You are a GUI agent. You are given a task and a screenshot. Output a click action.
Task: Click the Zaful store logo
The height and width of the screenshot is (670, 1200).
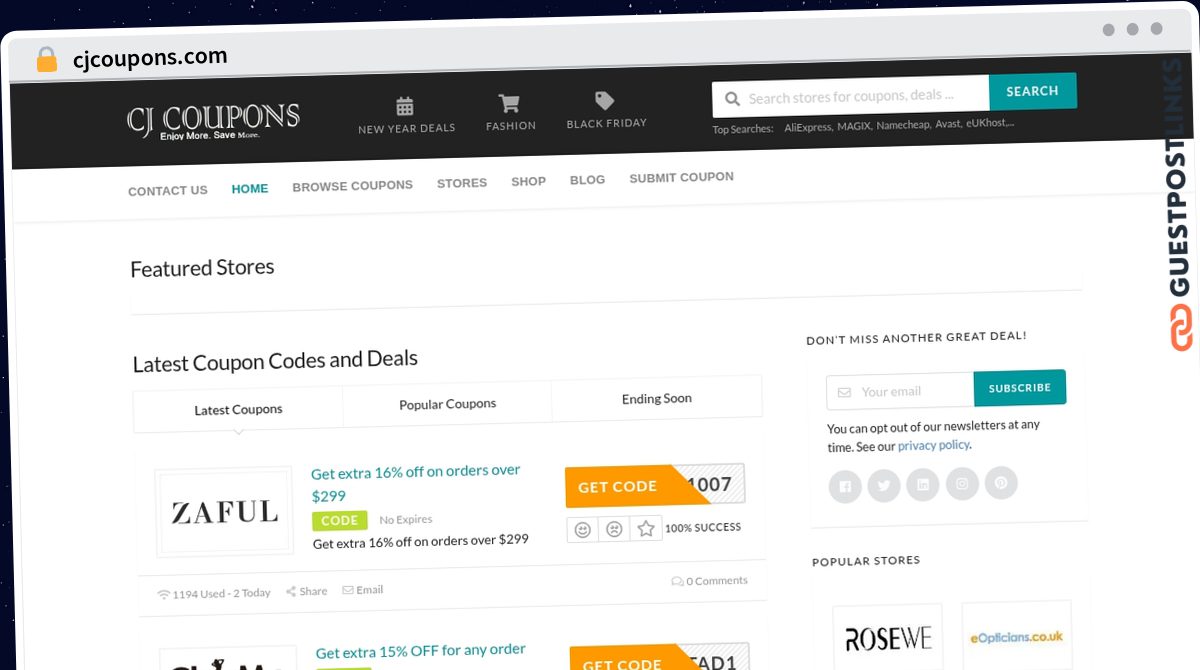(224, 512)
